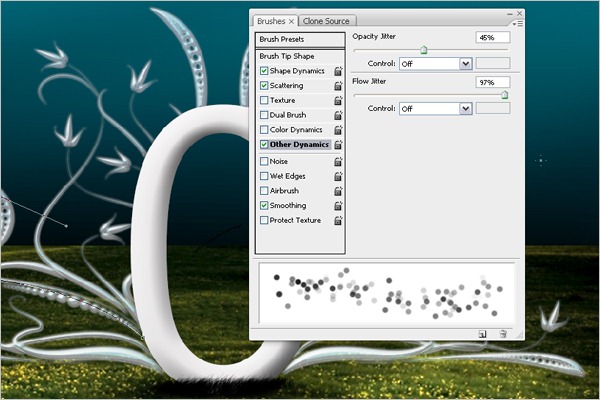This screenshot has width=600, height=400.
Task: Open the Brush Presets section
Action: (301, 39)
